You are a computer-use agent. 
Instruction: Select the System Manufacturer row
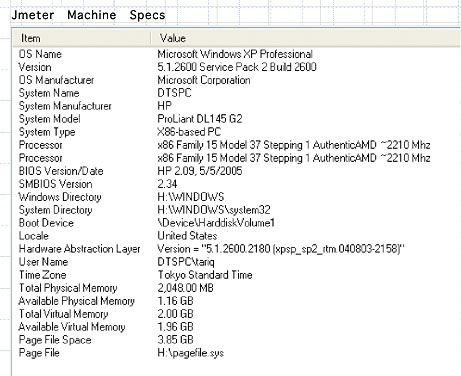[237, 106]
